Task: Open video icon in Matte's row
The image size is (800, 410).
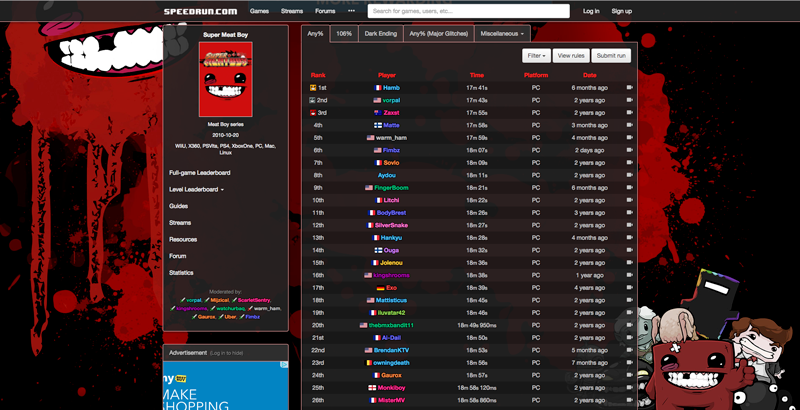Action: pos(629,125)
